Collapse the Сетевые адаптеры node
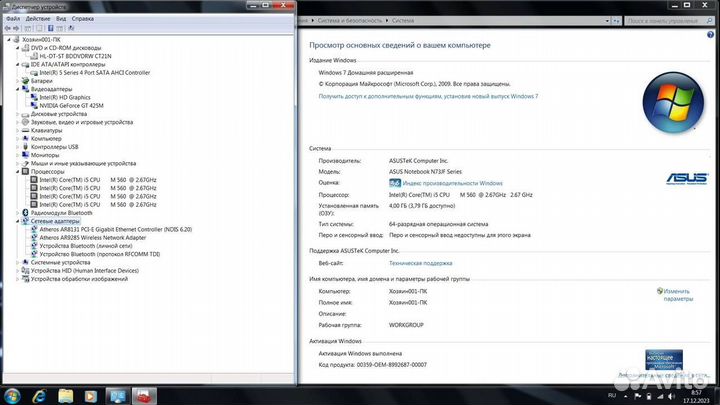Image resolution: width=720 pixels, height=405 pixels. (x=17, y=221)
